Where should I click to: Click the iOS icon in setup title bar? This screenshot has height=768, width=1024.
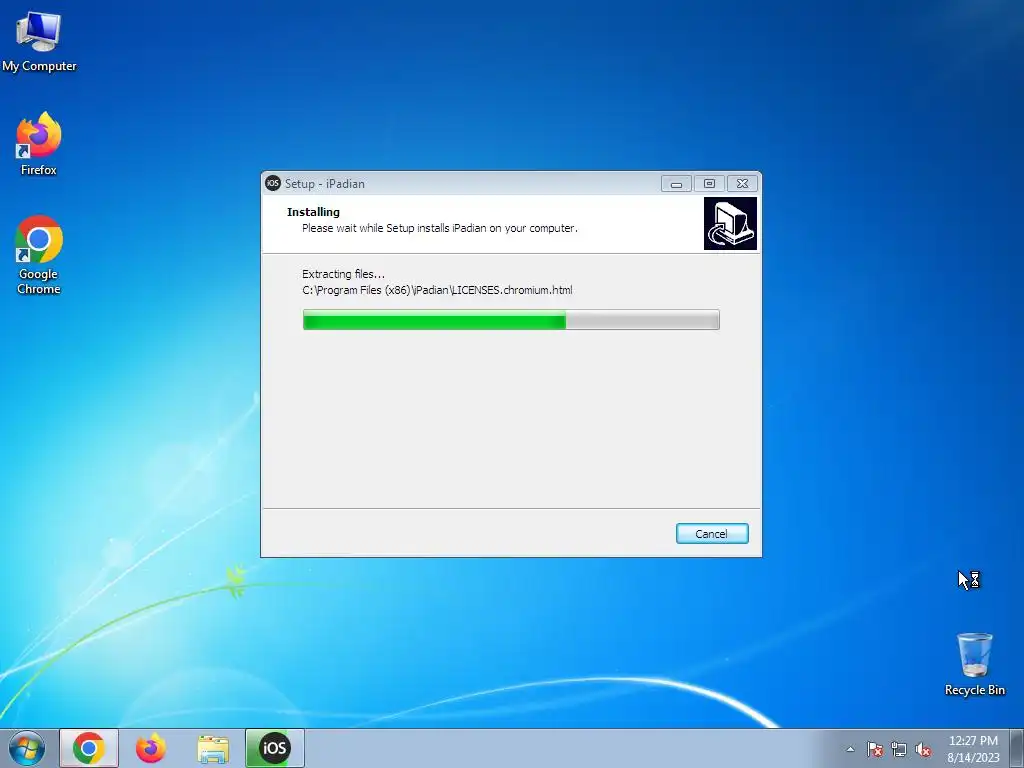(x=272, y=184)
